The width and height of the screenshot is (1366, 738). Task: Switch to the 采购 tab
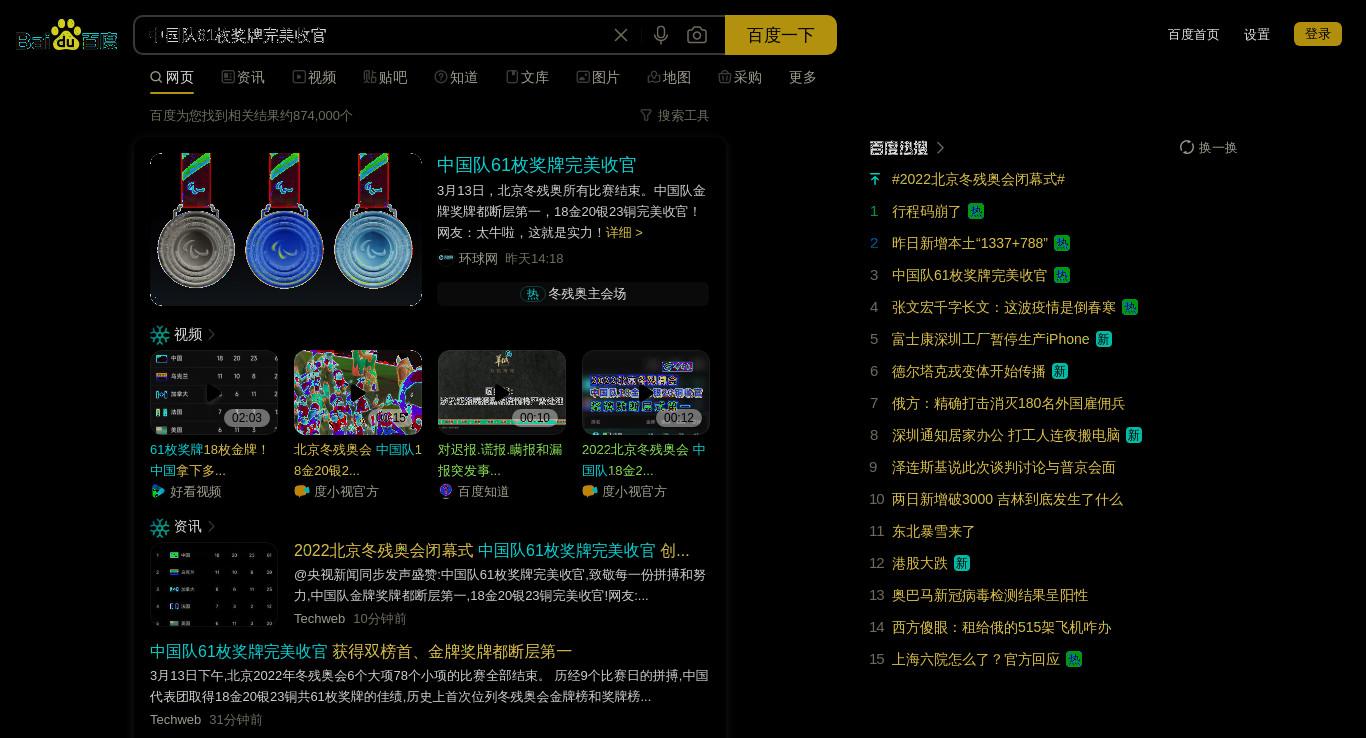740,77
